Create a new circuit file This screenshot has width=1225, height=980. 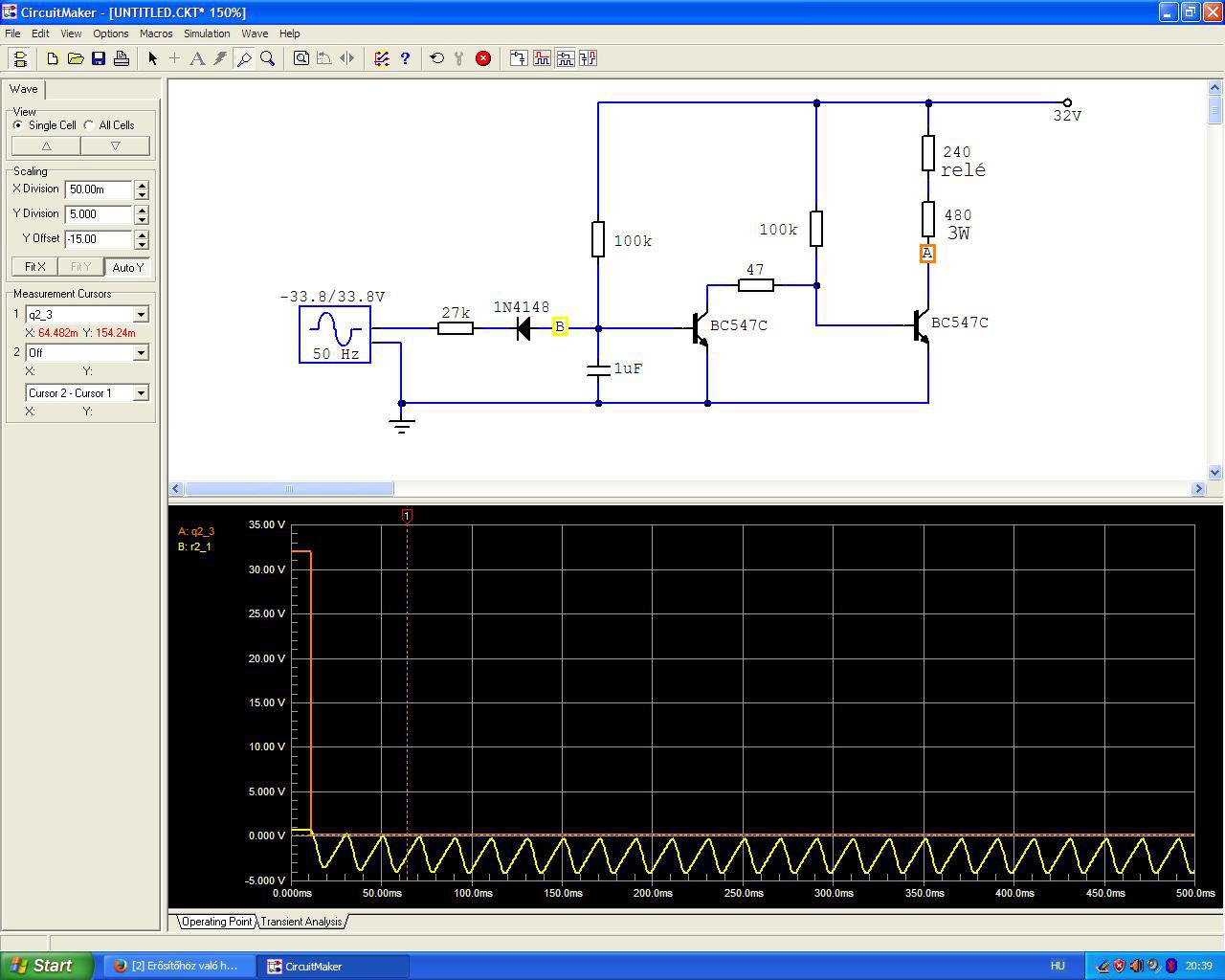(x=53, y=58)
